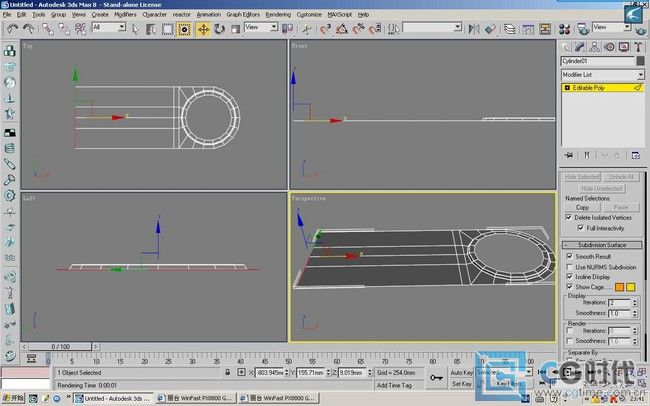Open named selection sets dropdown
Screen dimensions: 650x406
coord(432,27)
